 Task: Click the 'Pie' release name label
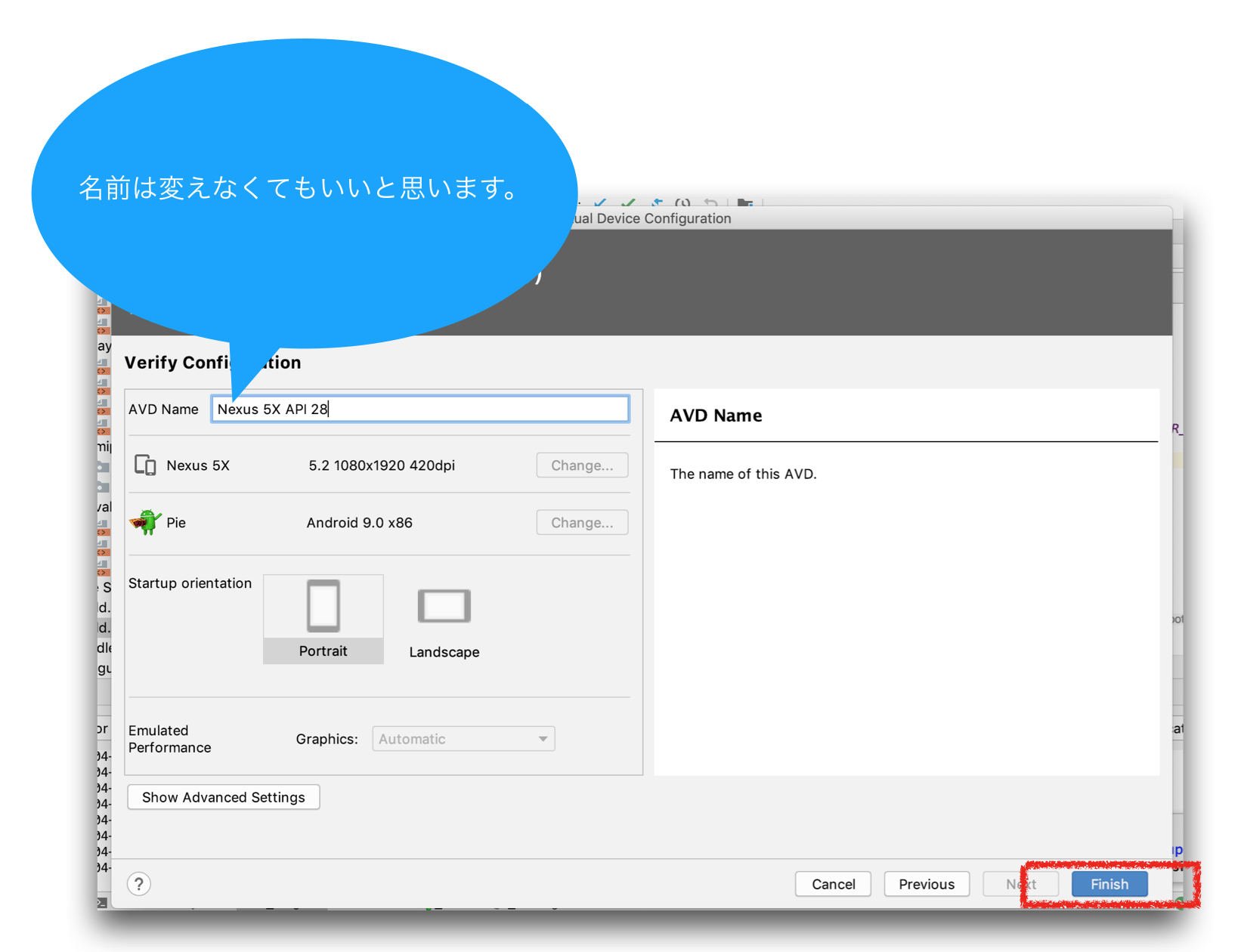pyautogui.click(x=176, y=523)
